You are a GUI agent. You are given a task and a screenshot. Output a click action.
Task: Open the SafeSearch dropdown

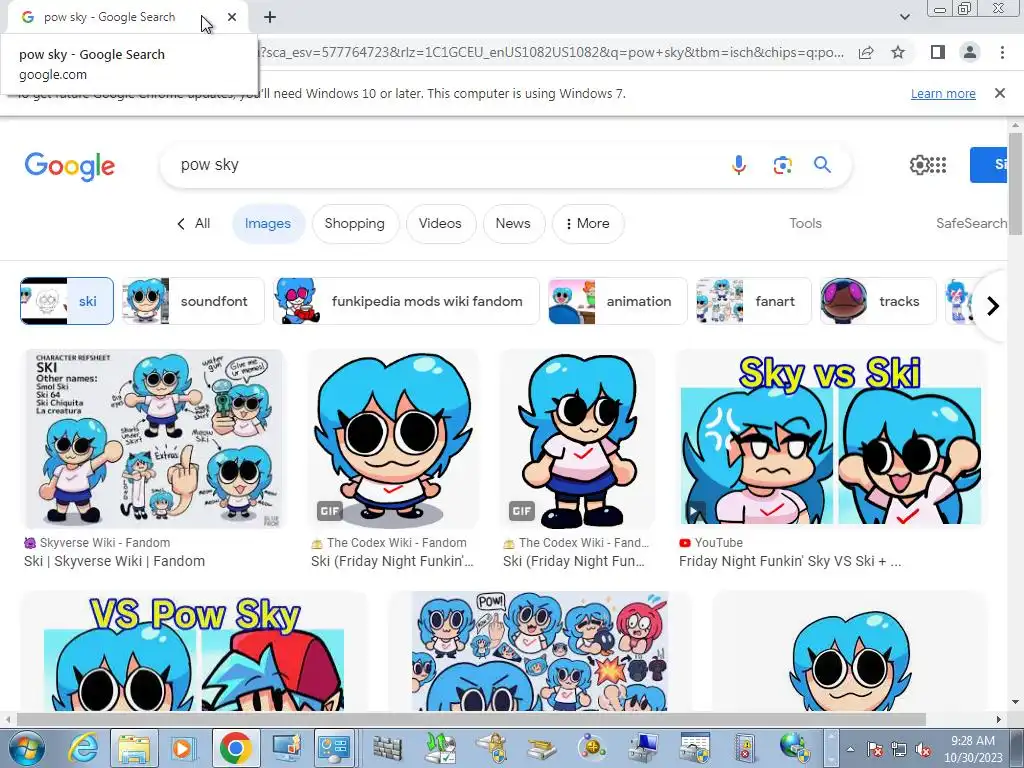pyautogui.click(x=972, y=223)
